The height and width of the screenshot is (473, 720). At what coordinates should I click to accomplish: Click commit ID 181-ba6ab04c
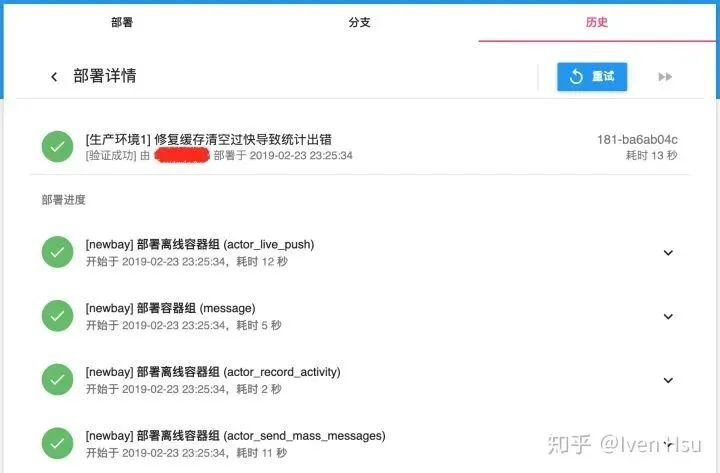click(637, 140)
